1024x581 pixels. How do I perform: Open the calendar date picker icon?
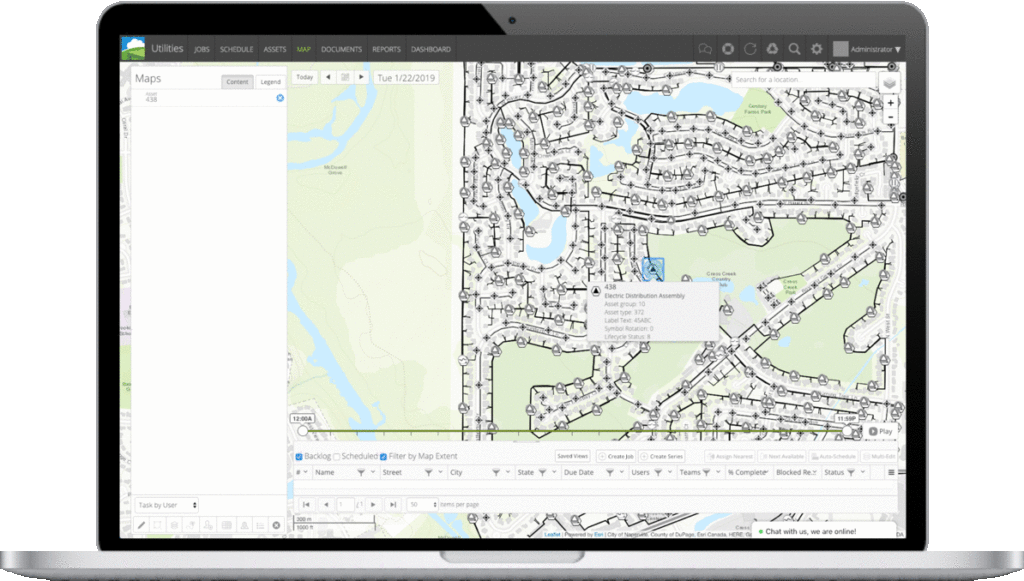(345, 77)
